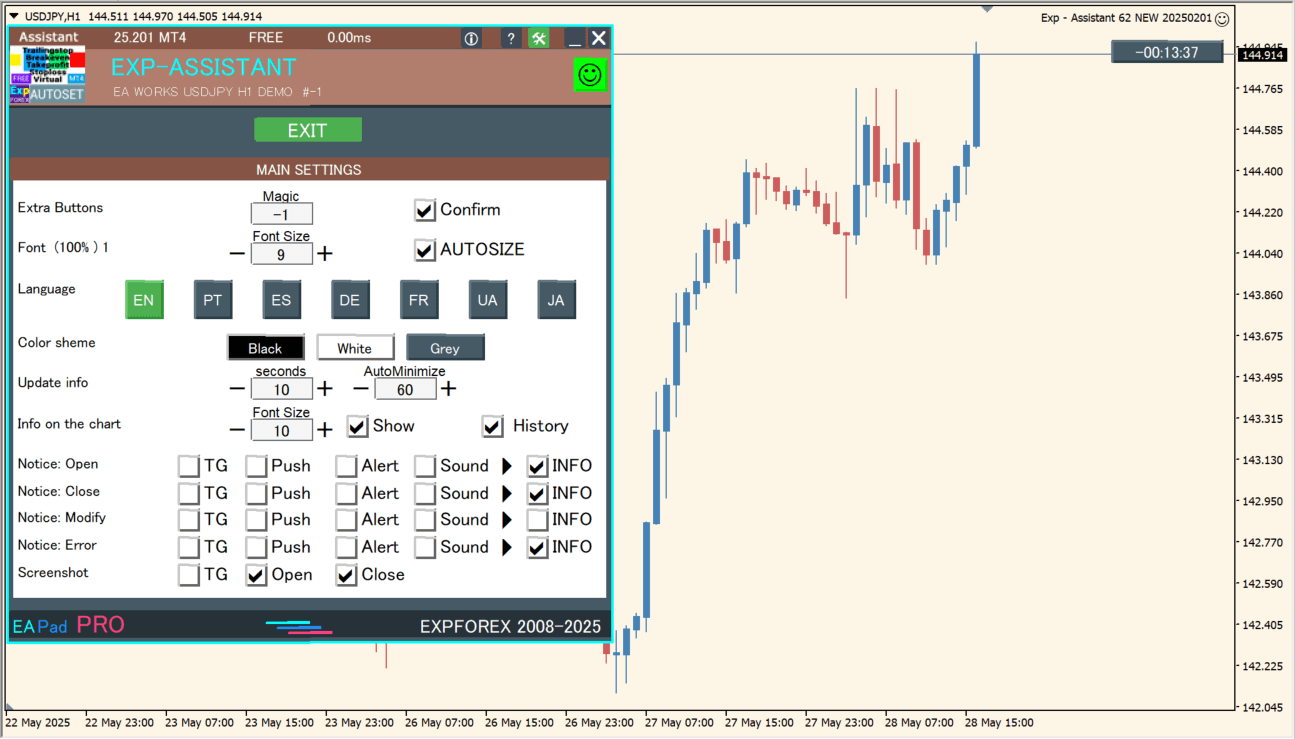Close the Assistant panel with X
Image resolution: width=1295 pixels, height=739 pixels.
tap(598, 38)
